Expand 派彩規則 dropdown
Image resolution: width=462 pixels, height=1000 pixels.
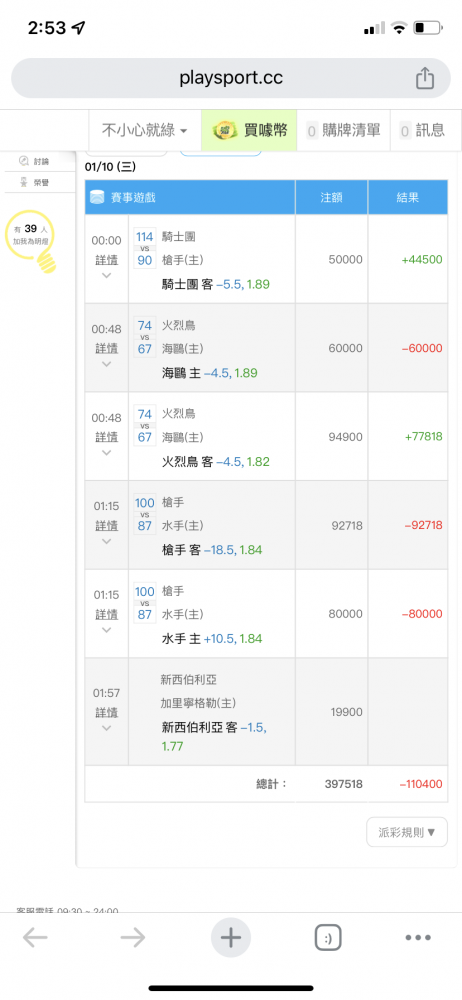[x=407, y=832]
